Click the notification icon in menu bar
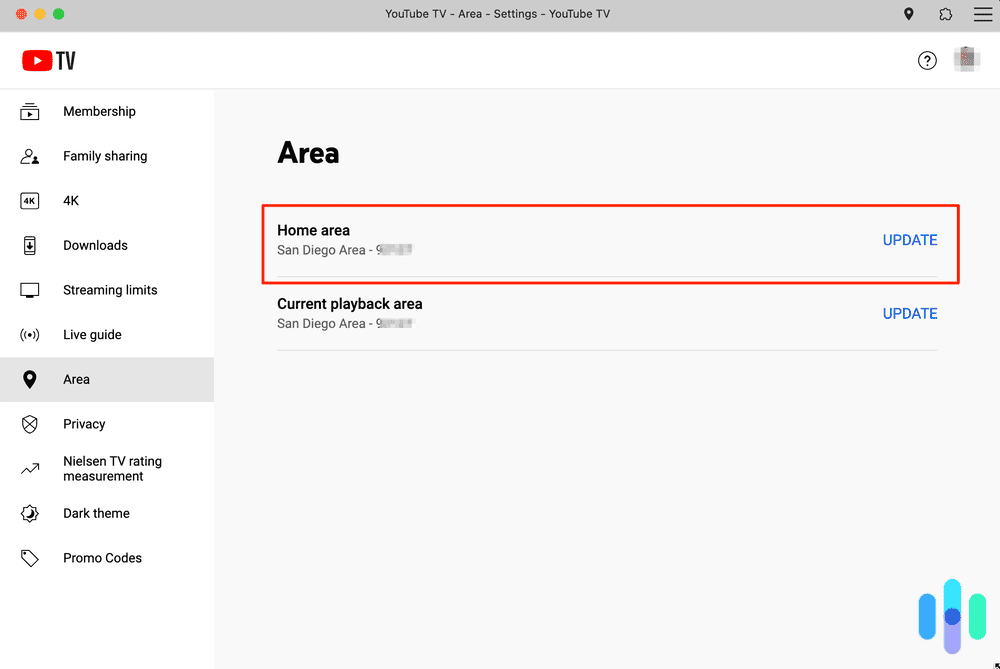This screenshot has width=1000, height=669. click(945, 14)
